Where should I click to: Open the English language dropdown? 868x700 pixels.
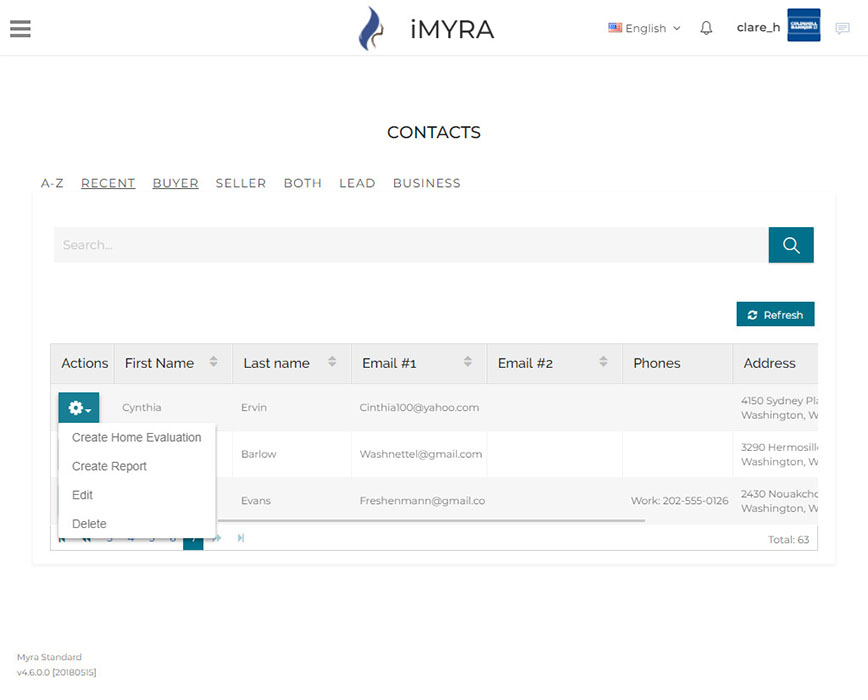pyautogui.click(x=645, y=28)
